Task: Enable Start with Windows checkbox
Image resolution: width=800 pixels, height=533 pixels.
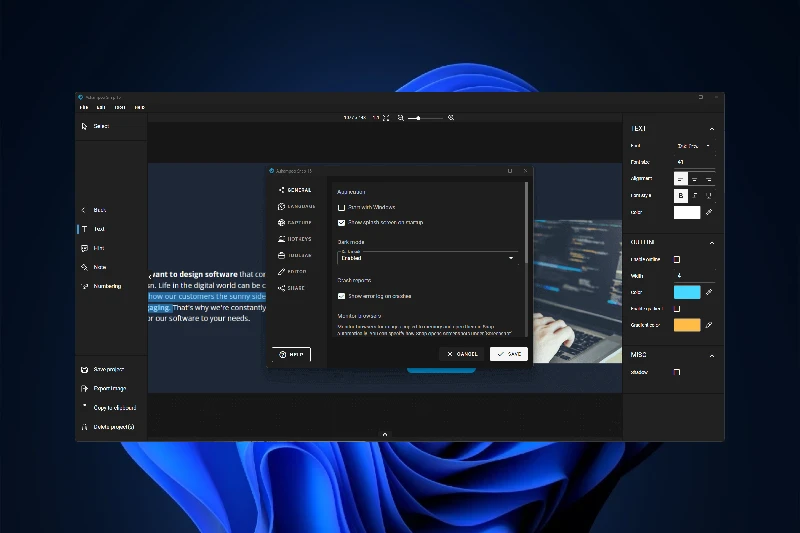Action: tap(341, 208)
